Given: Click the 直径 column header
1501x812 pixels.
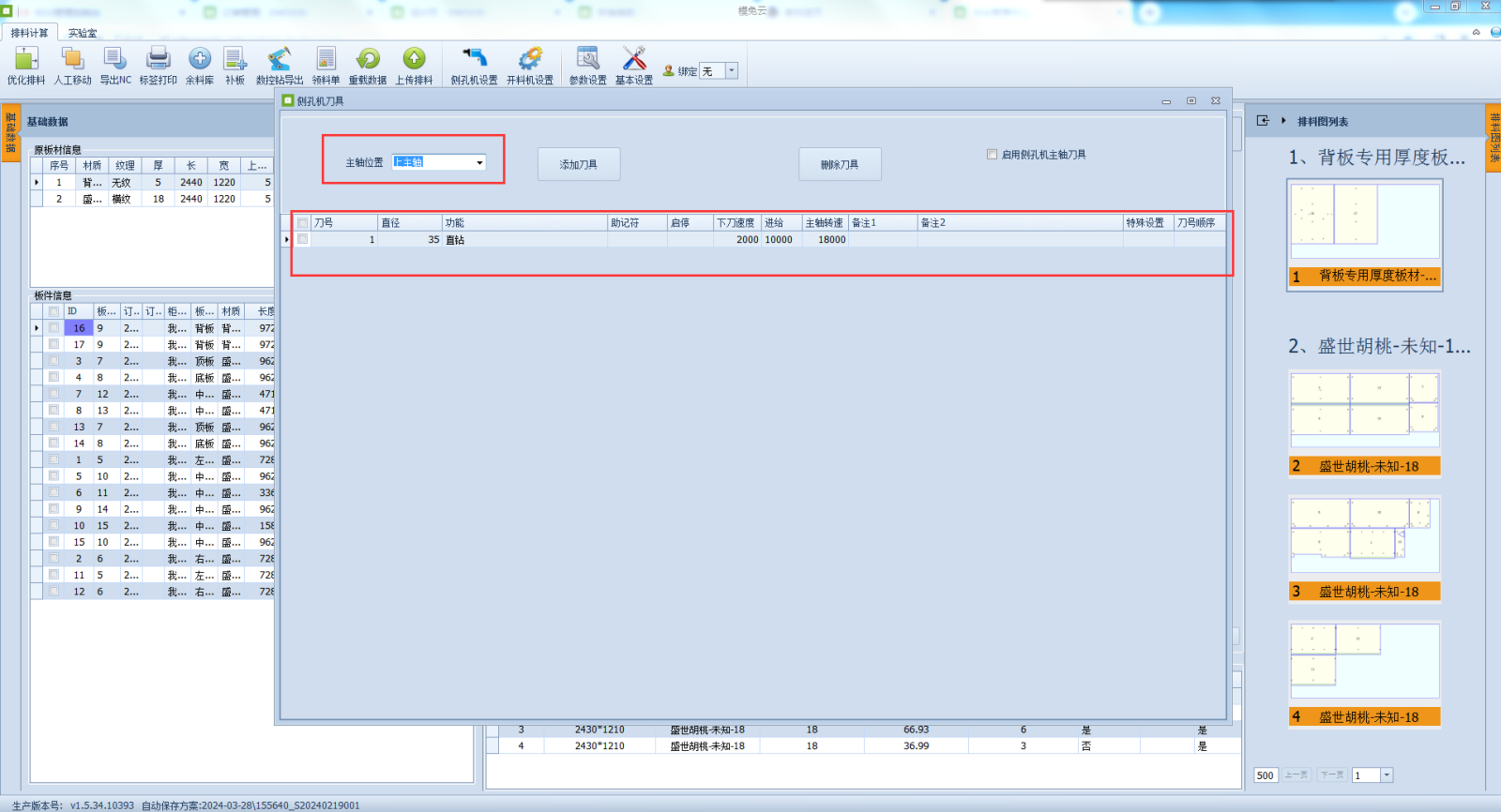Looking at the screenshot, I should [410, 223].
